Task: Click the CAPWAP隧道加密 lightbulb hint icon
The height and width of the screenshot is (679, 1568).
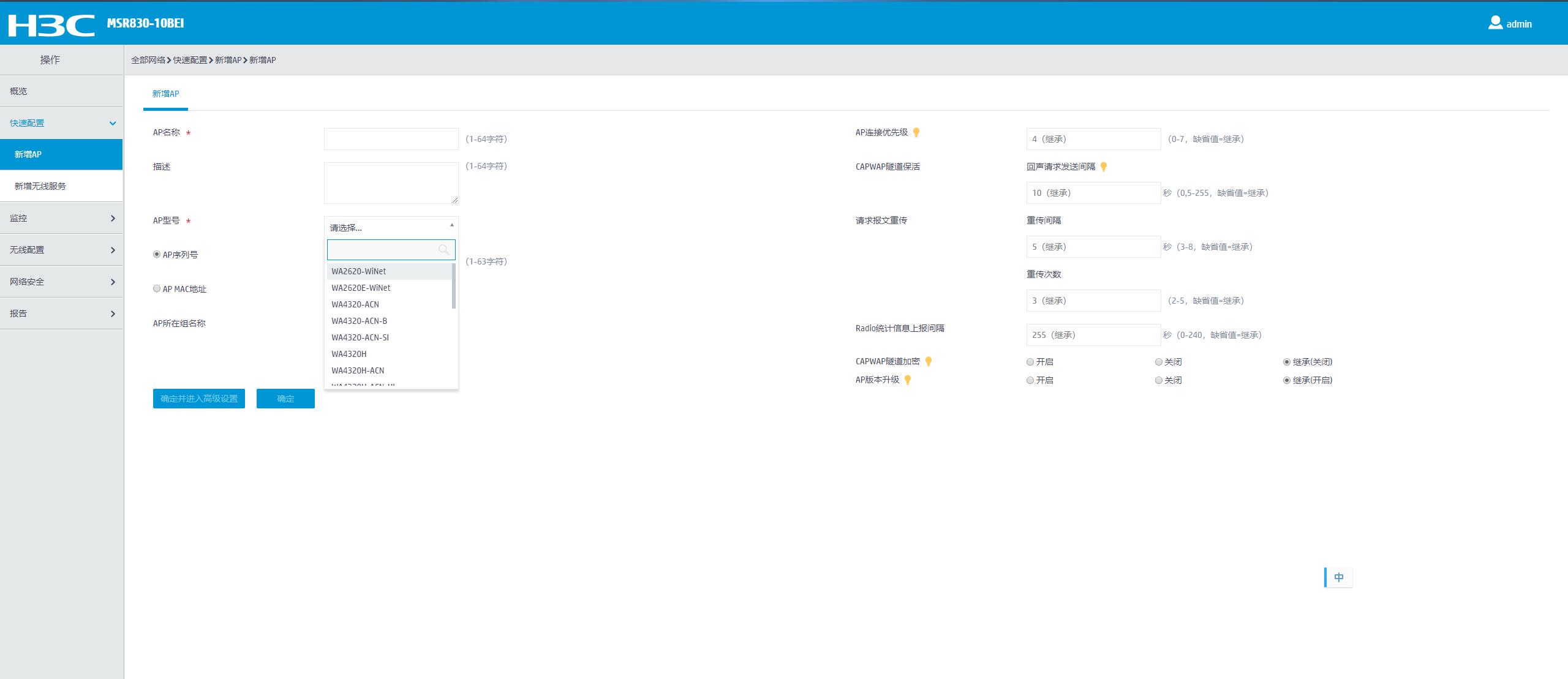Action: click(x=929, y=362)
